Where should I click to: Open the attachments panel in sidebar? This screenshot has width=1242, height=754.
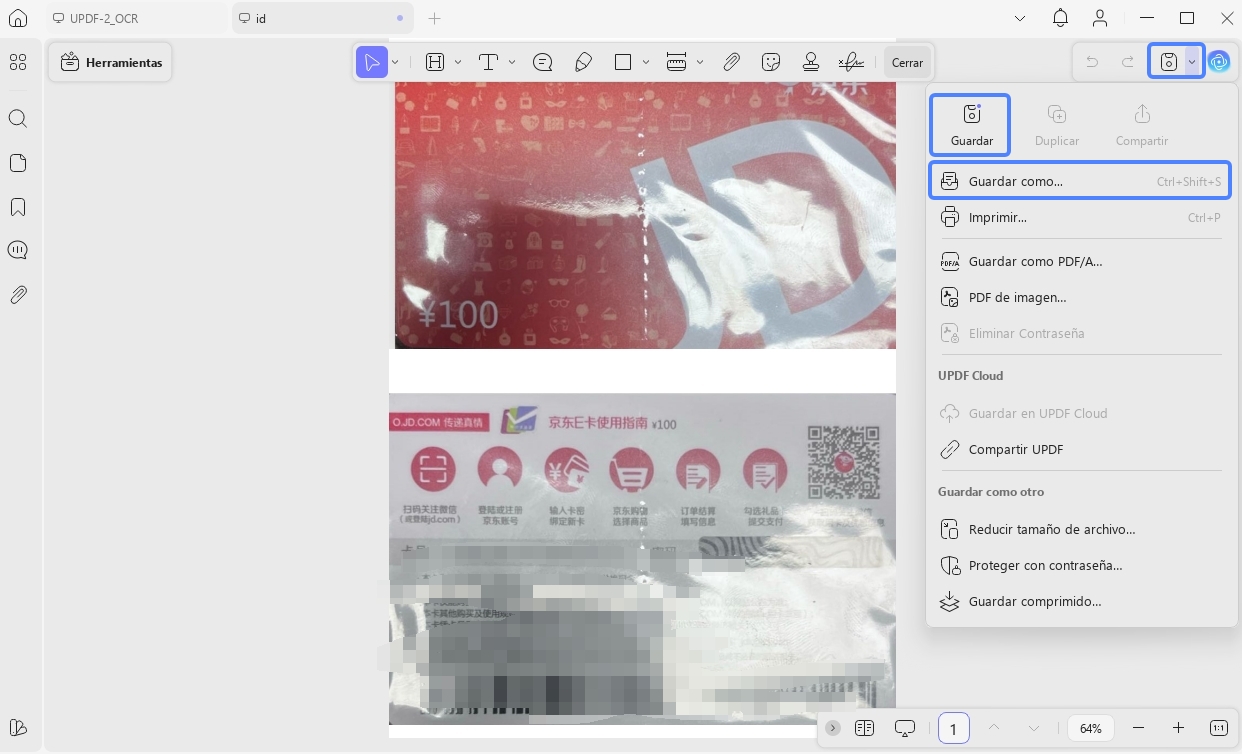18,295
